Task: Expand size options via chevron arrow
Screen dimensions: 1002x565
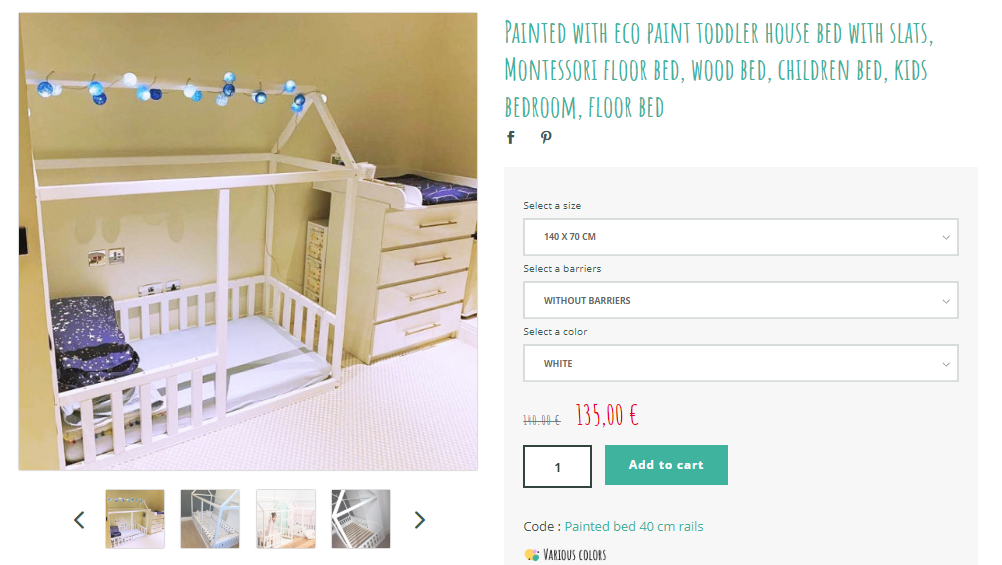Action: 946,237
